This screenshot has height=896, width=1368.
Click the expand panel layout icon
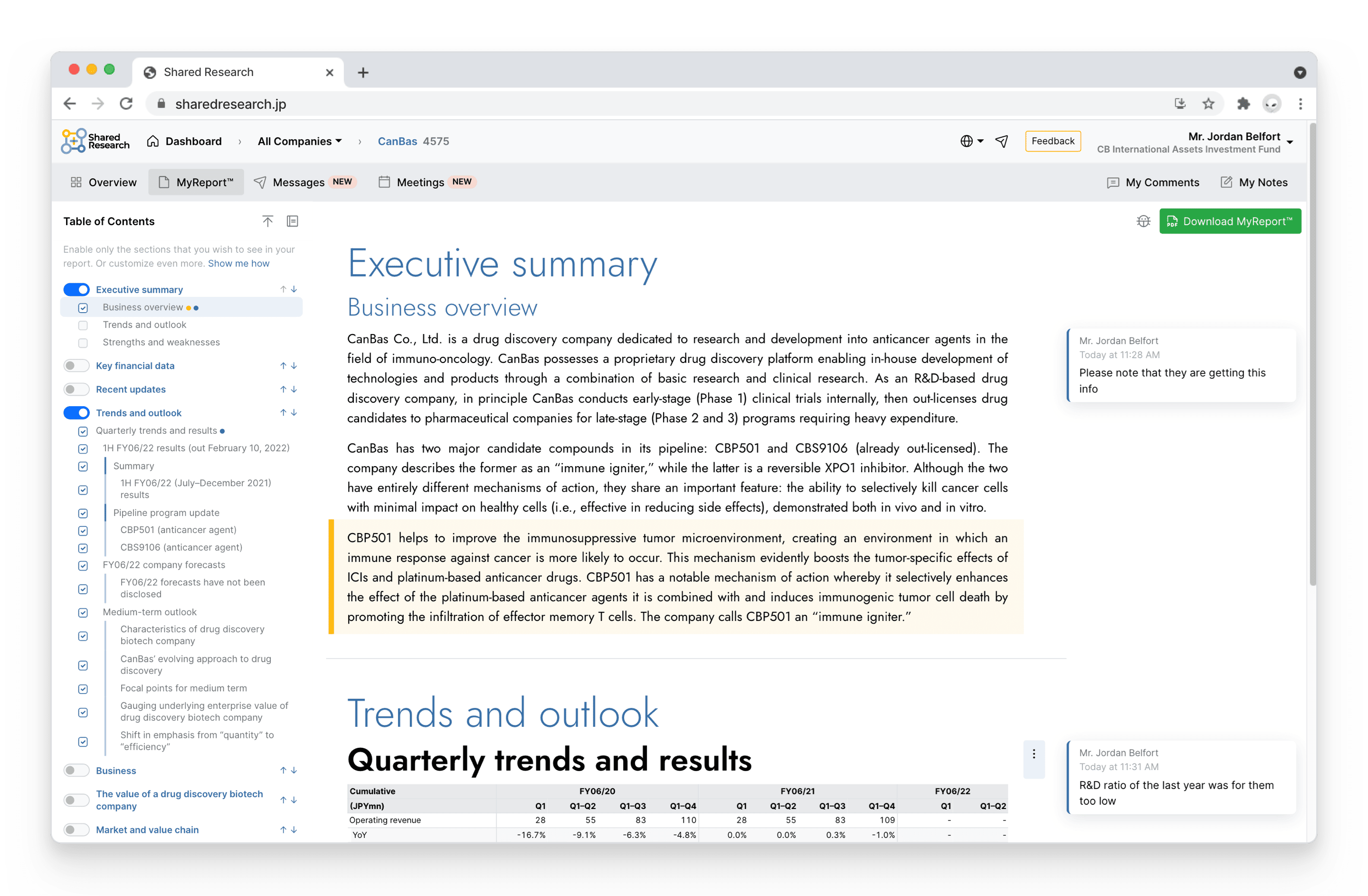[292, 221]
